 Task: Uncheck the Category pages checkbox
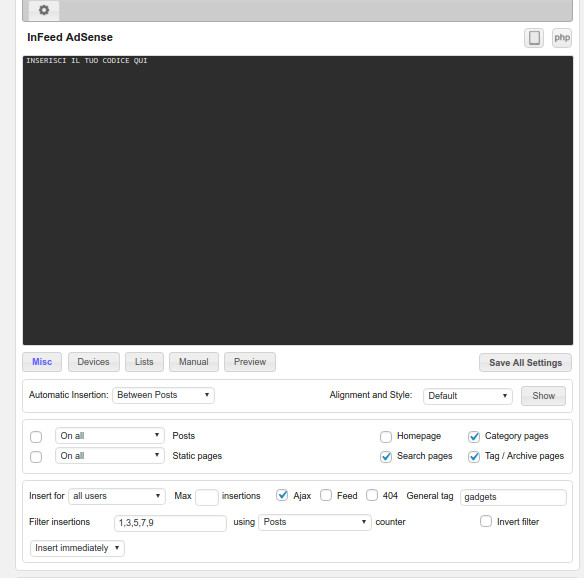click(x=474, y=436)
